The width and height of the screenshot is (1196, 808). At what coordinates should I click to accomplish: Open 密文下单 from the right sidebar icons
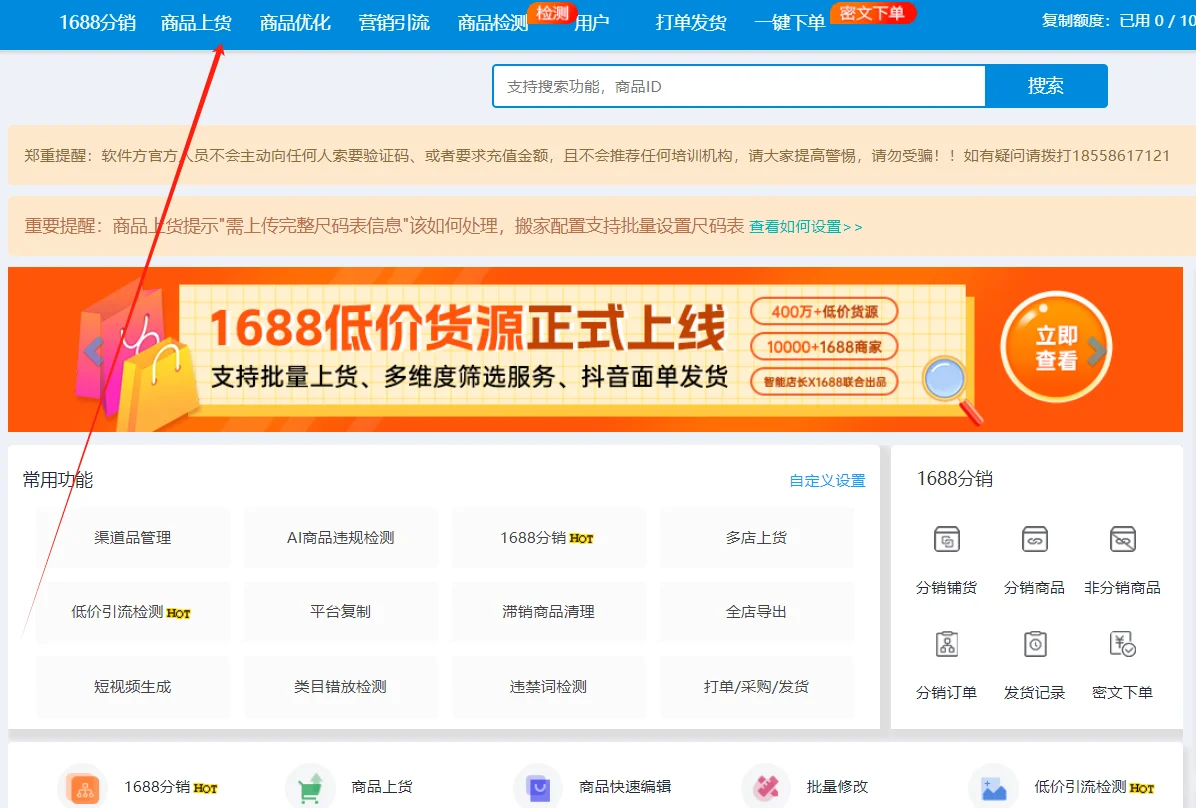(1122, 645)
